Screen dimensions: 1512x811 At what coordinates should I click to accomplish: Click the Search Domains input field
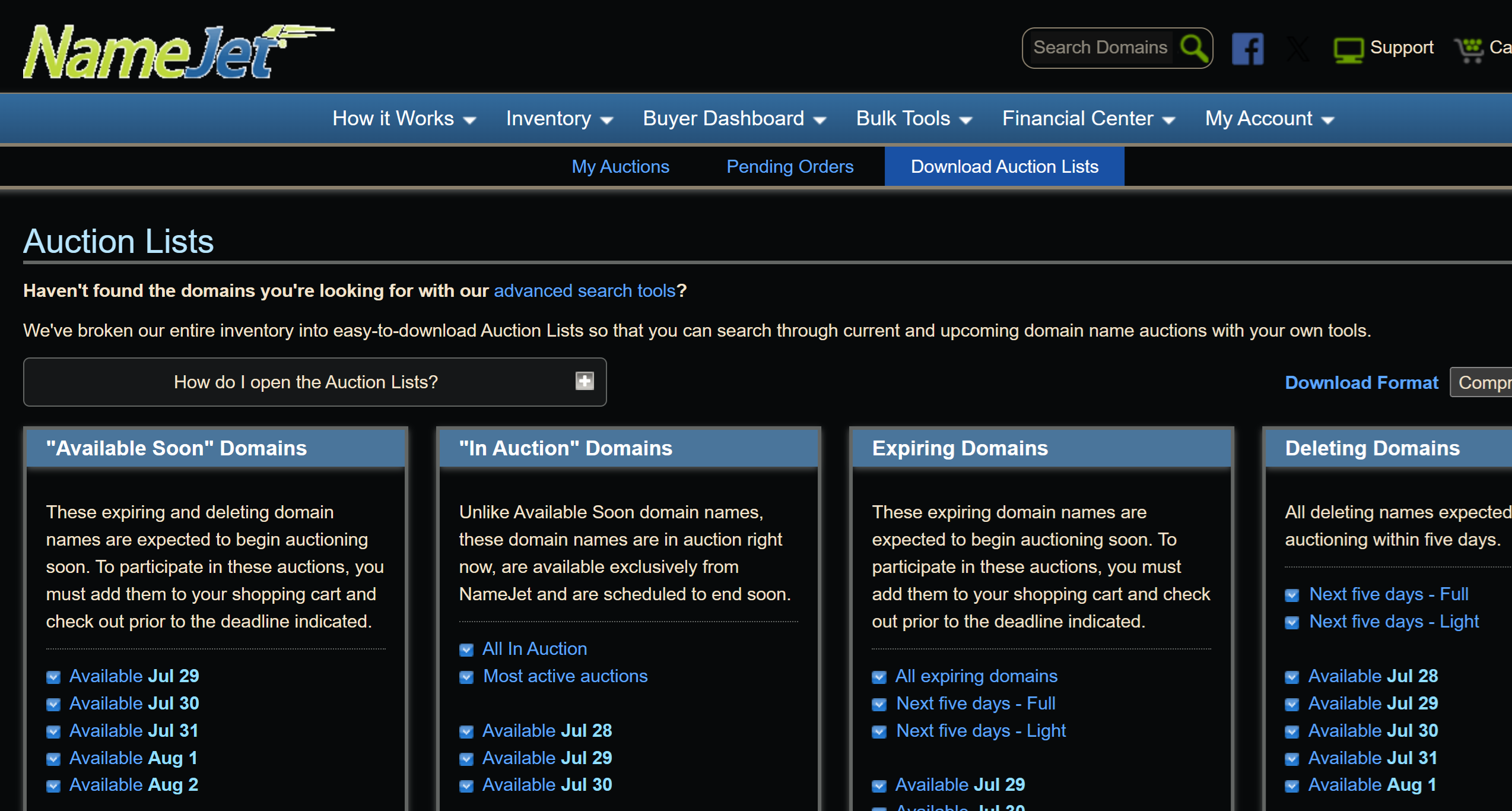(1100, 47)
